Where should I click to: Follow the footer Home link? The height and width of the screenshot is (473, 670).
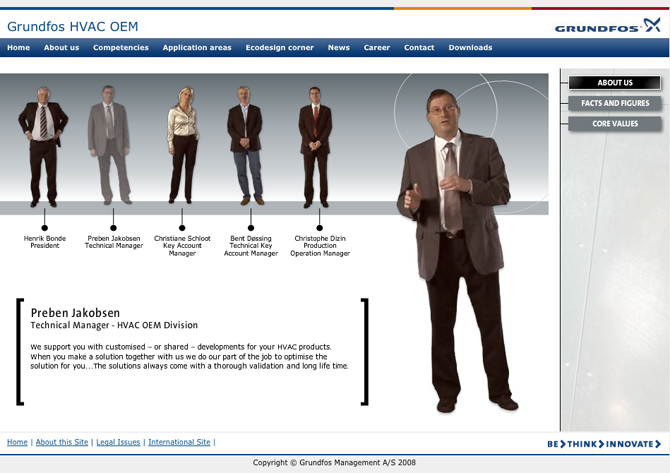(x=17, y=442)
